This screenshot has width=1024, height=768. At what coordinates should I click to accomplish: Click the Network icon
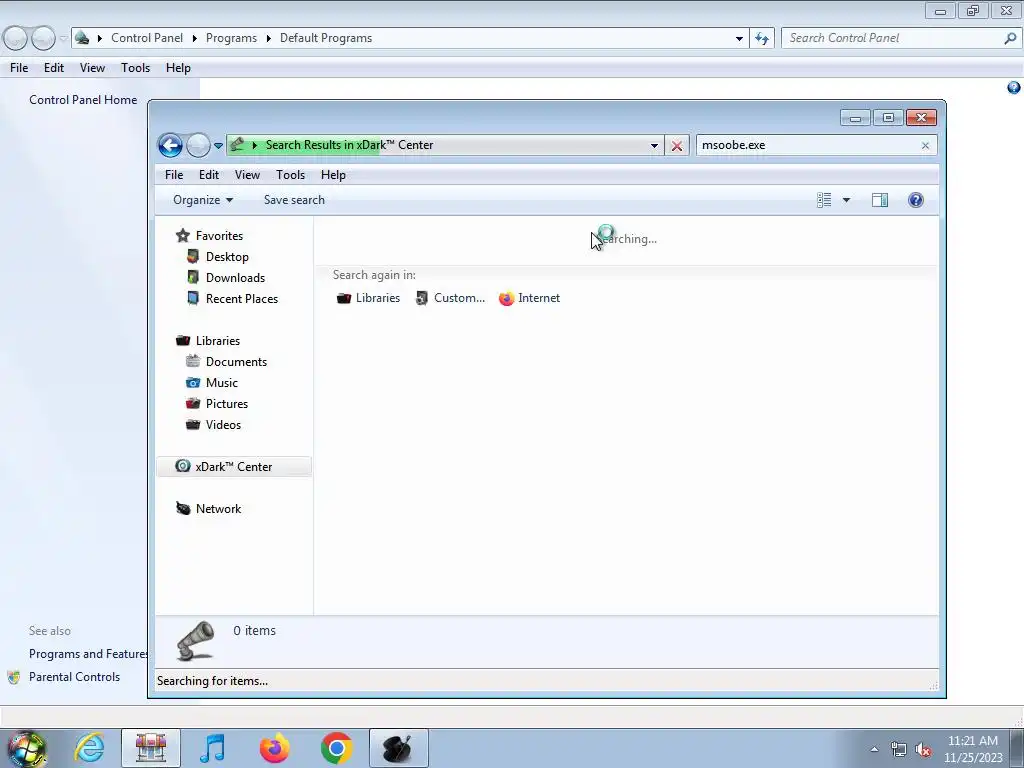click(x=183, y=509)
